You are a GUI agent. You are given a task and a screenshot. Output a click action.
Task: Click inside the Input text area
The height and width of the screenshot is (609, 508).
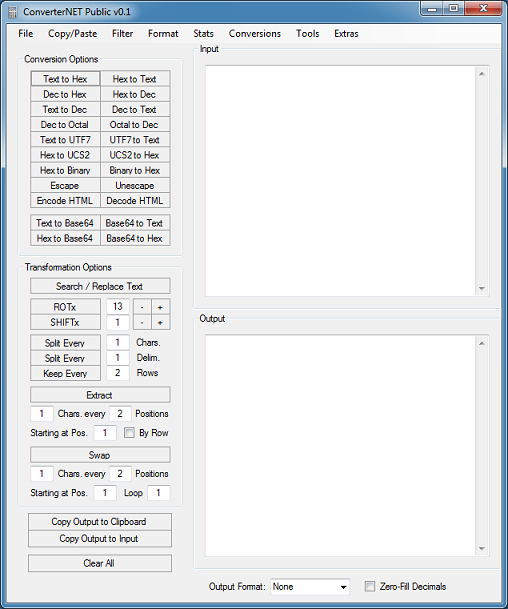coord(340,181)
